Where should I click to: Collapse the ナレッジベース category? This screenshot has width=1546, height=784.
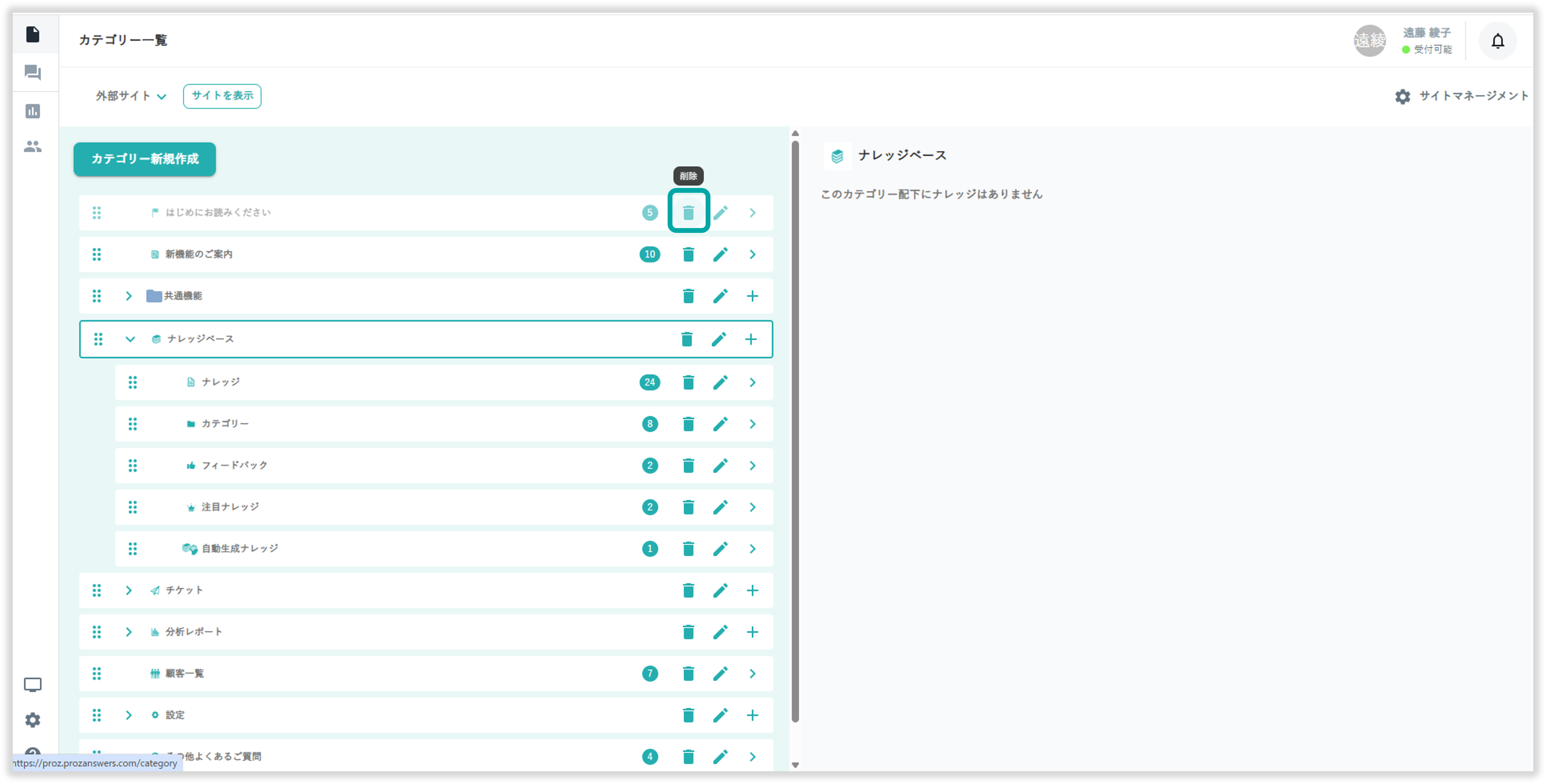point(130,339)
